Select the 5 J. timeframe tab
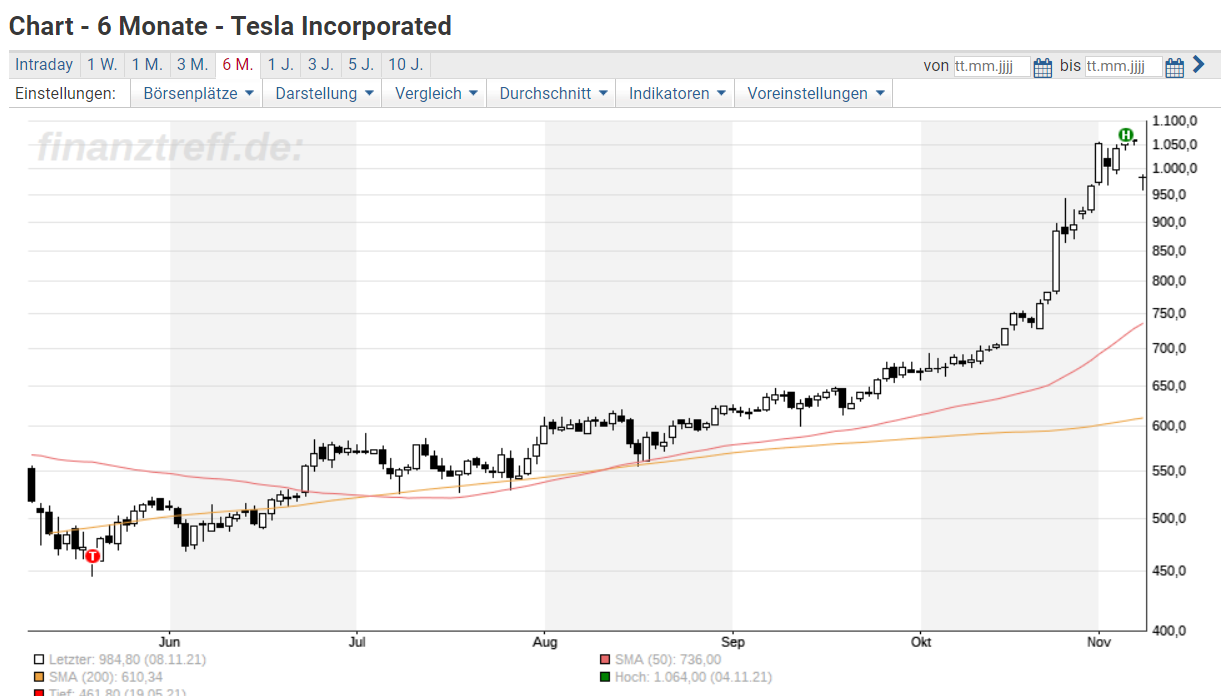Screen dimensions: 1227x696 (361, 65)
